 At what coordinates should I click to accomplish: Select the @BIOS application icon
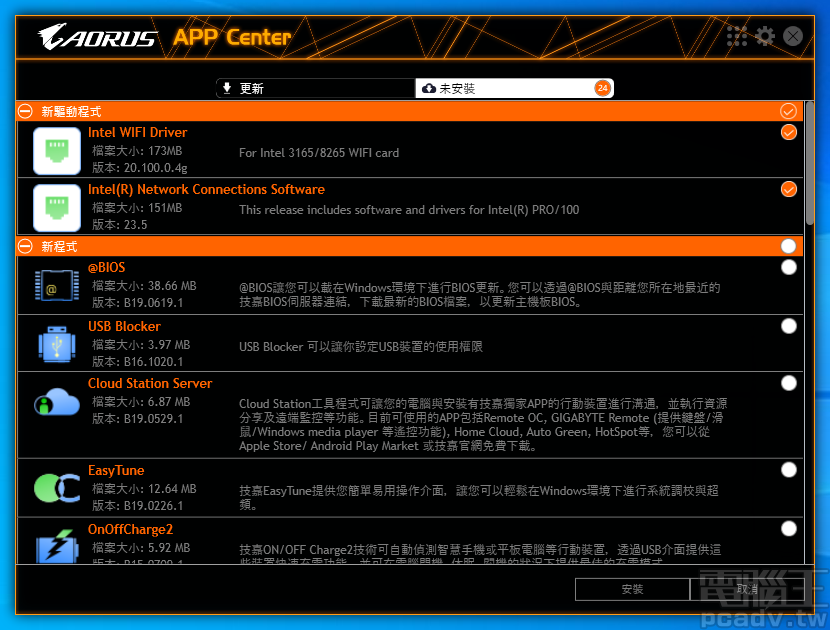click(x=56, y=287)
